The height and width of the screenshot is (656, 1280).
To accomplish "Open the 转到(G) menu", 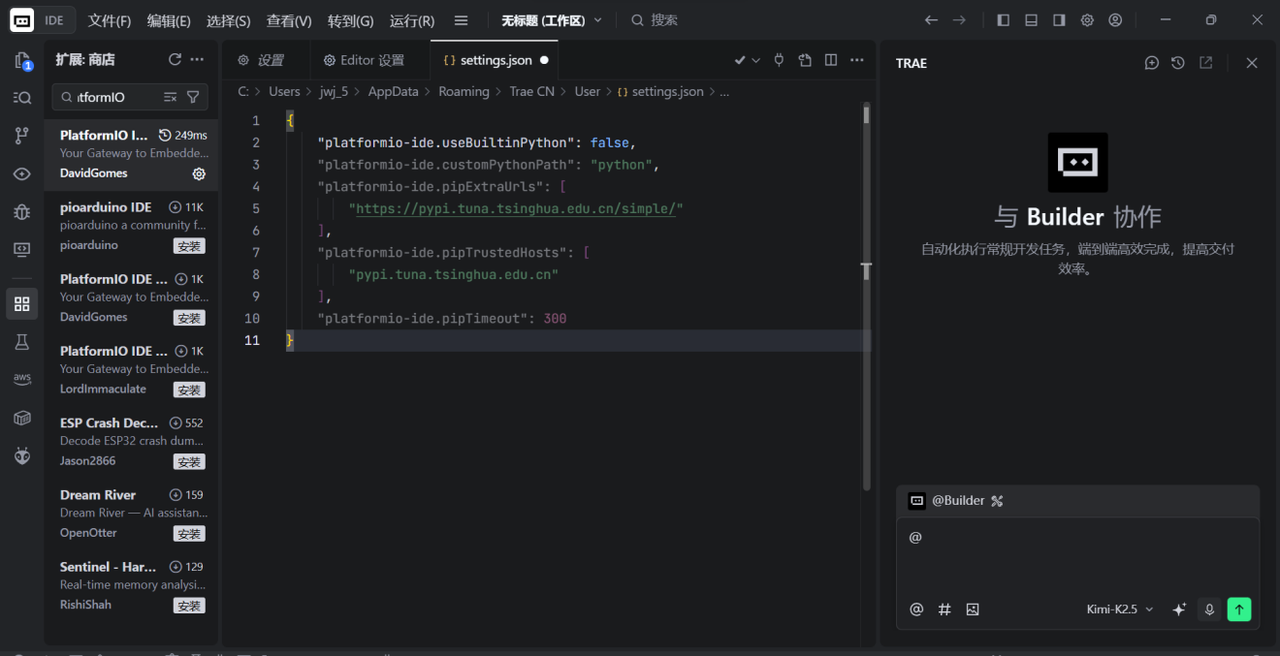I will coord(350,20).
